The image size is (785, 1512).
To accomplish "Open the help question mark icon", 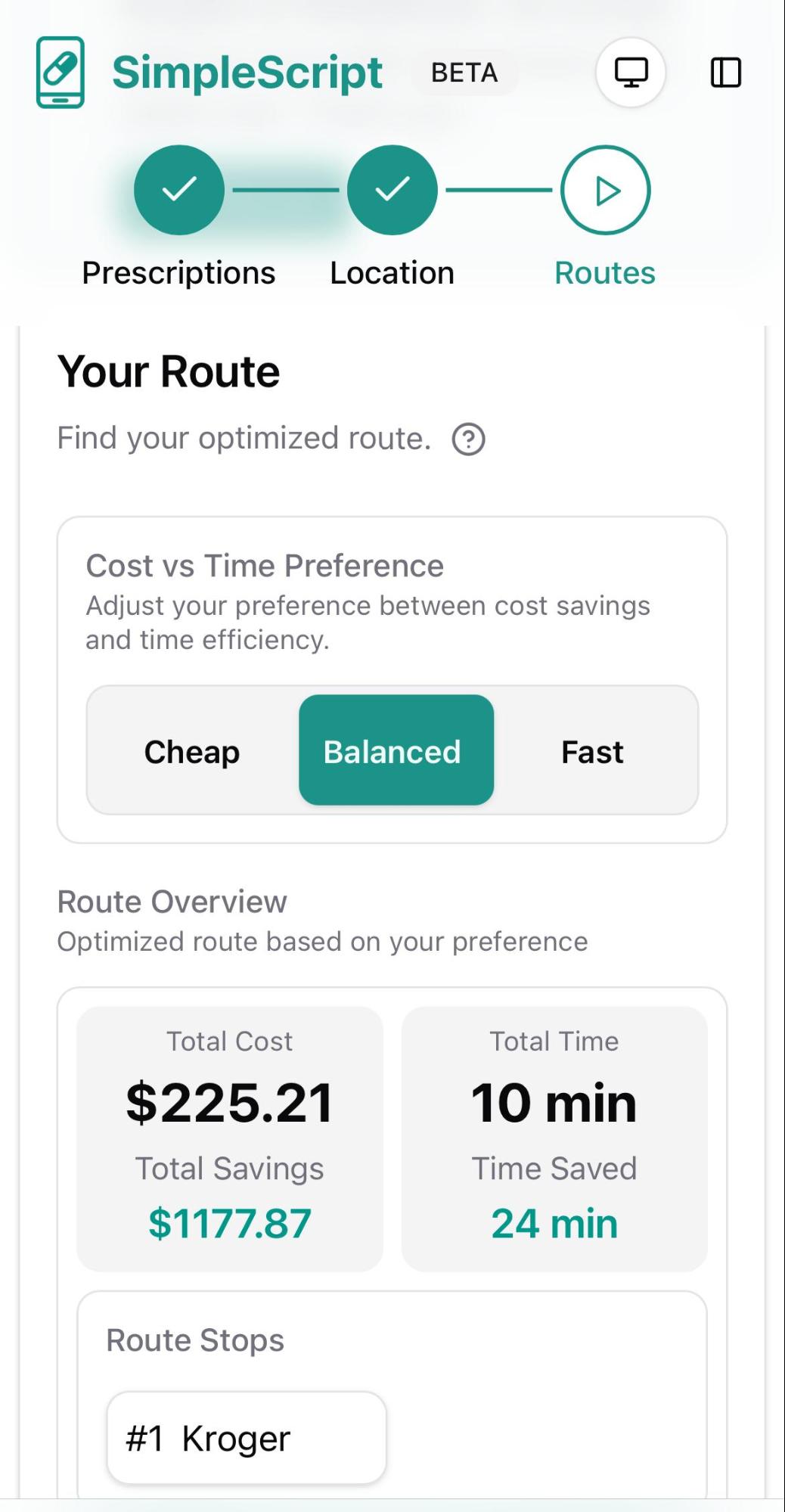I will pyautogui.click(x=468, y=439).
